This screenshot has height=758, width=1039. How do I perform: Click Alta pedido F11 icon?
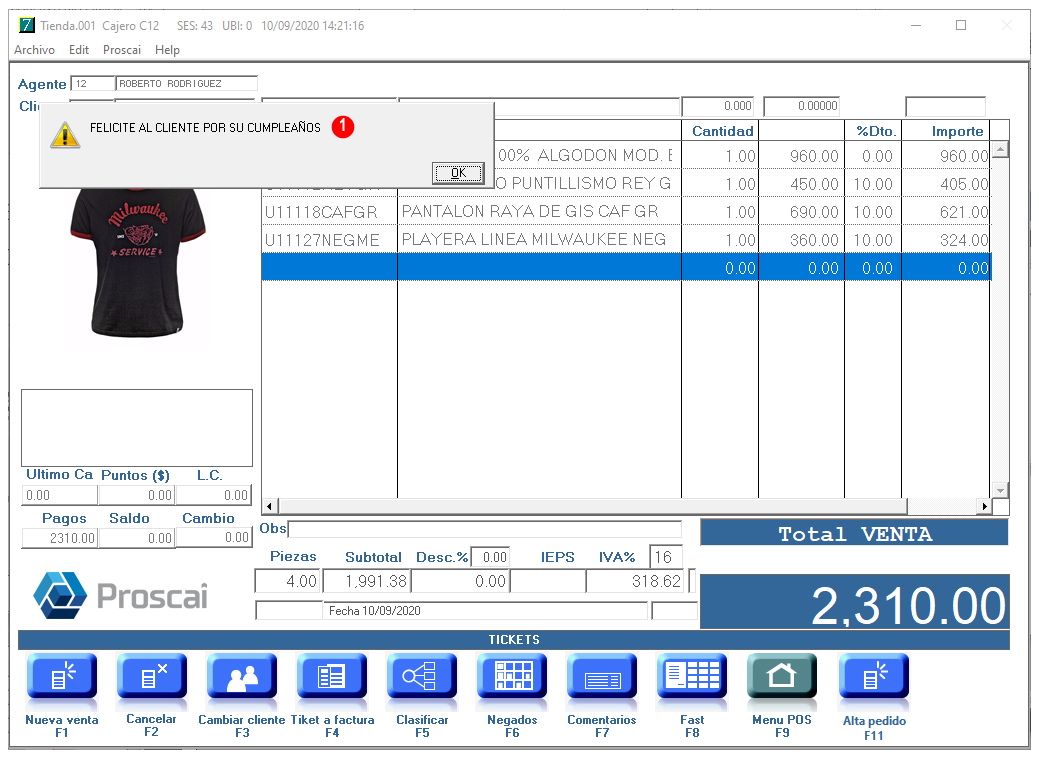coord(874,677)
